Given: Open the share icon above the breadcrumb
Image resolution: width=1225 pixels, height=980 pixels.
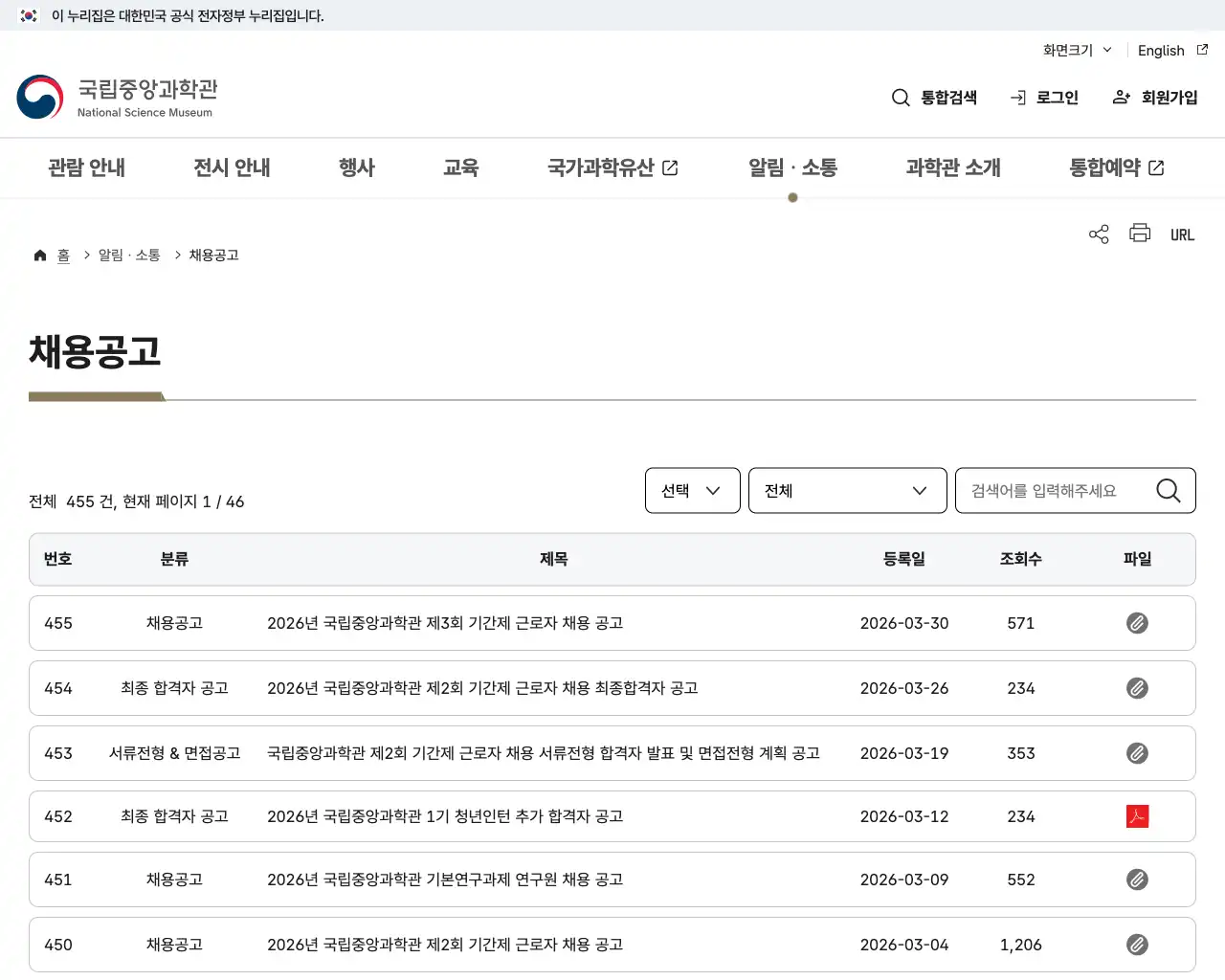Looking at the screenshot, I should (x=1098, y=234).
